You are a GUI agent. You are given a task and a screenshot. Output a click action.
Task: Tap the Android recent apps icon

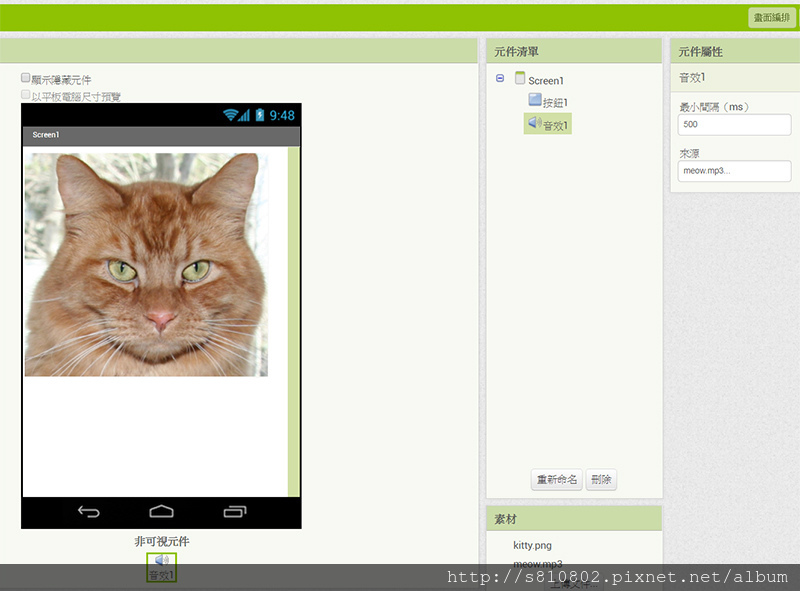[235, 511]
